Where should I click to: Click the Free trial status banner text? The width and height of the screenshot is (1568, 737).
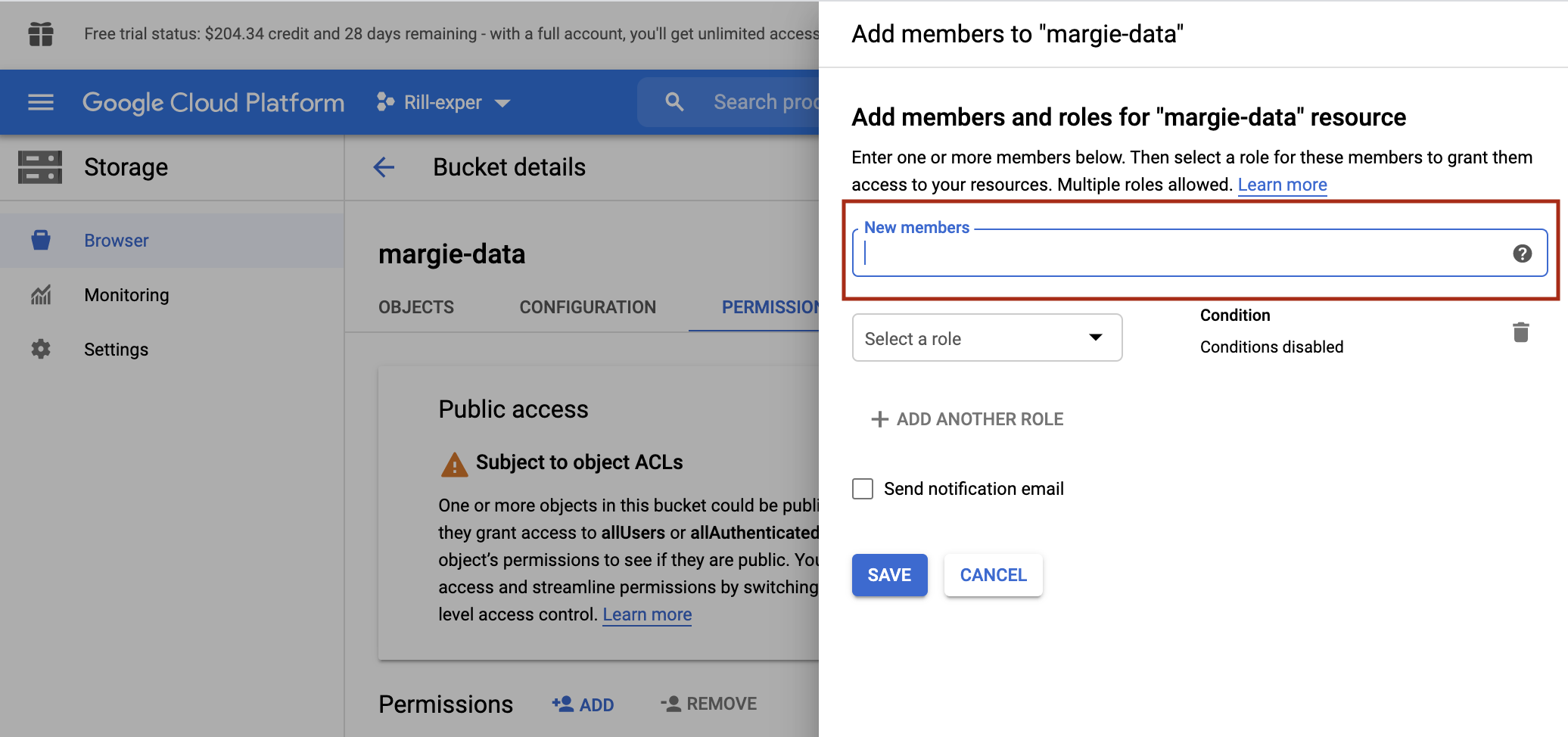coord(451,34)
